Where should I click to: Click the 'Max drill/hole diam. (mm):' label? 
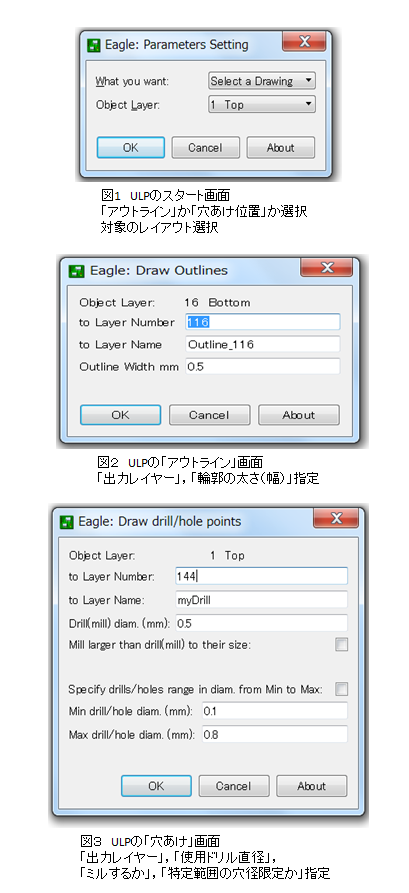[x=132, y=735]
